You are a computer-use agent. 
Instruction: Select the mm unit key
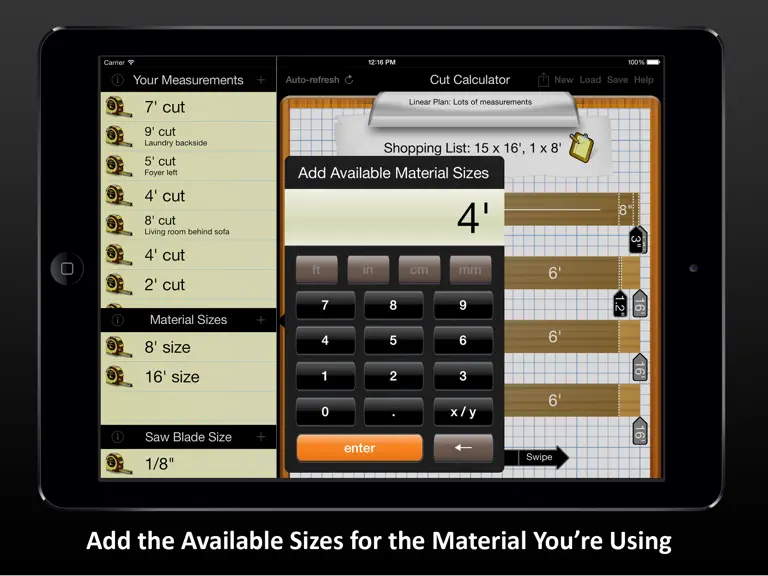(x=470, y=269)
